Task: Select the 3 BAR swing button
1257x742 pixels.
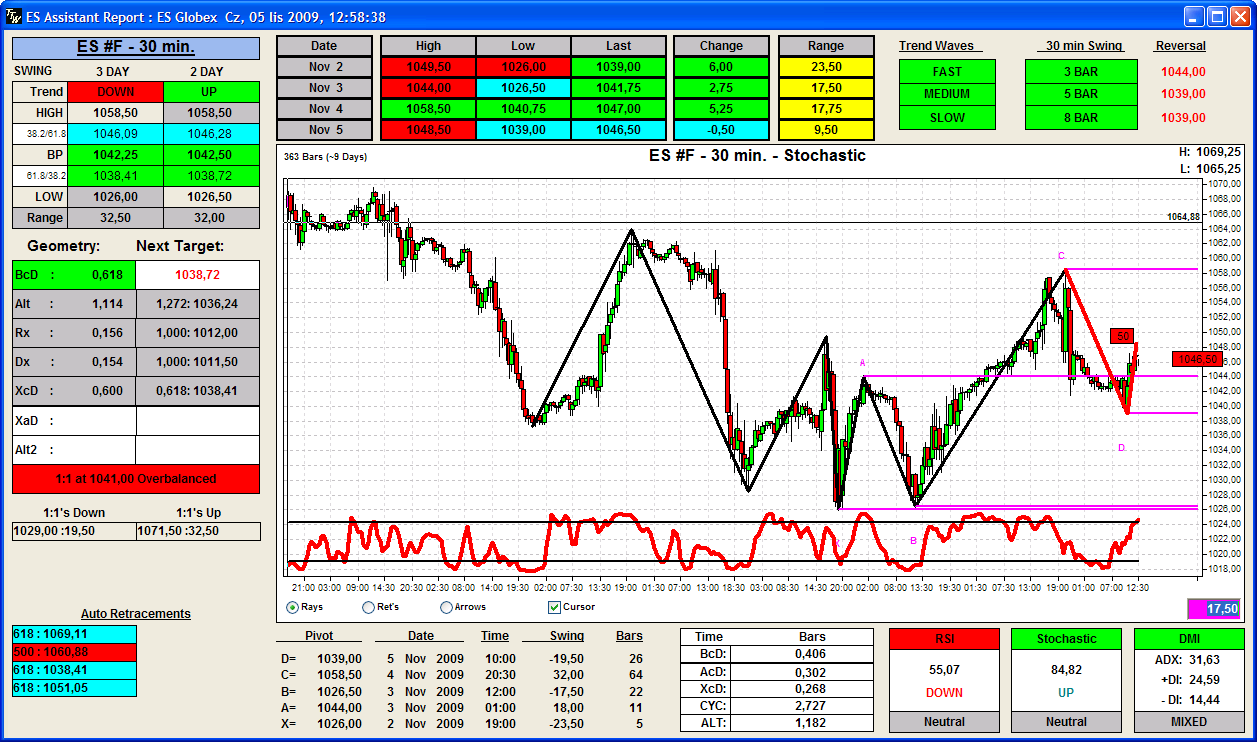Action: click(x=1080, y=72)
